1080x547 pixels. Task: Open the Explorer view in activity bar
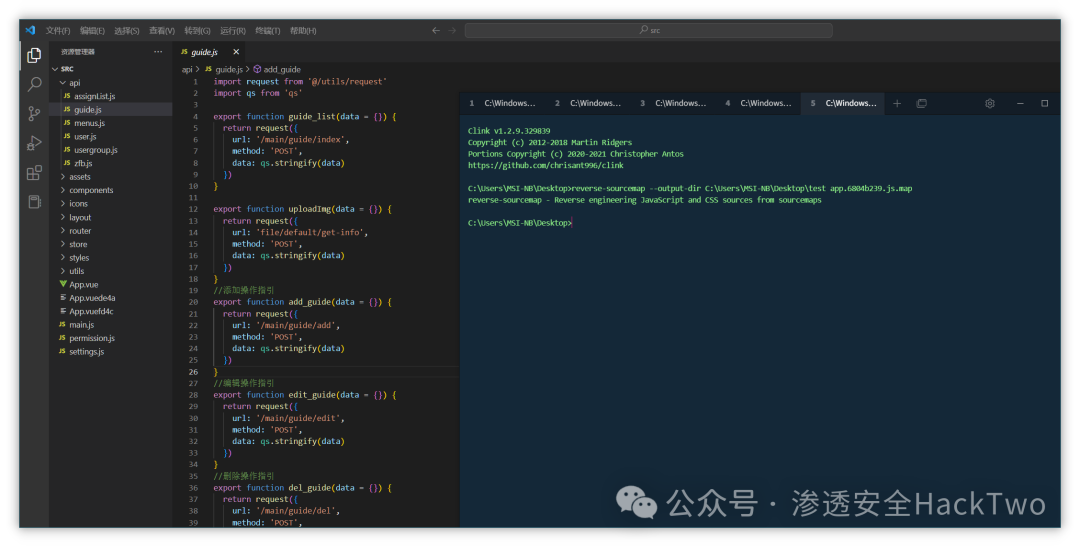(34, 56)
